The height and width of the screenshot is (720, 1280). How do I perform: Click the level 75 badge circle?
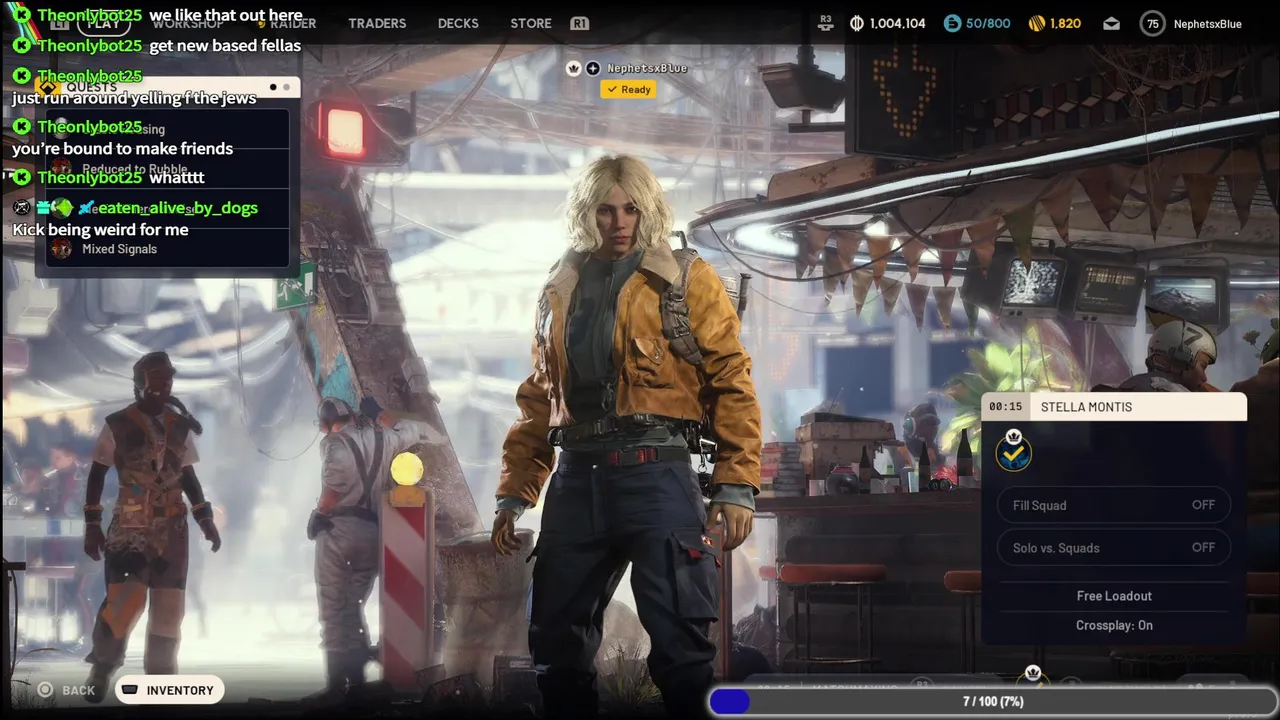point(1153,24)
